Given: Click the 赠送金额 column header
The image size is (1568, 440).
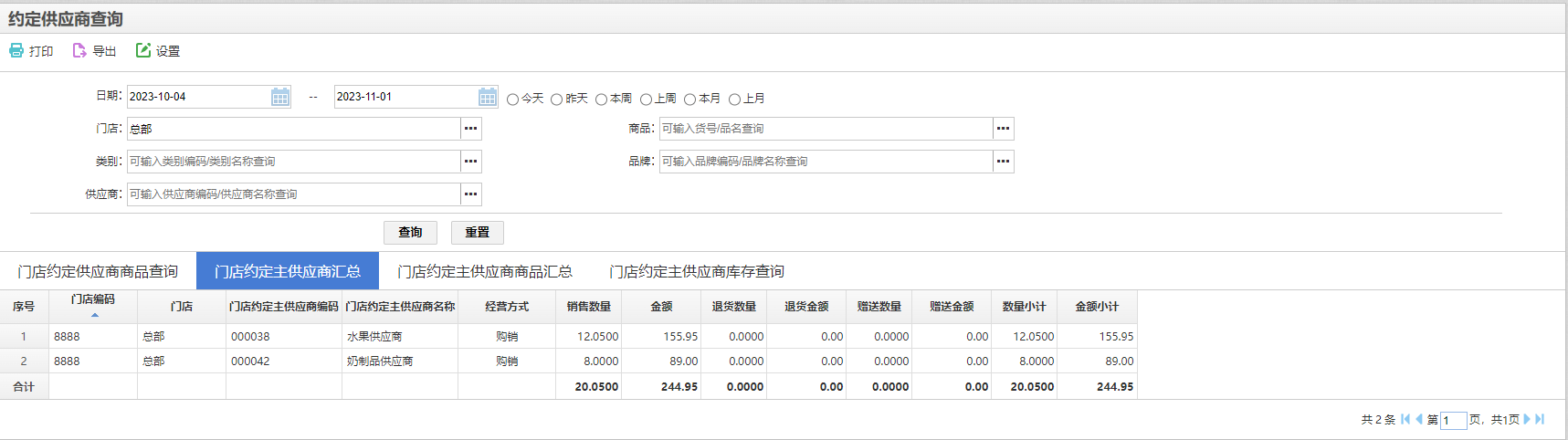Looking at the screenshot, I should pos(952,307).
